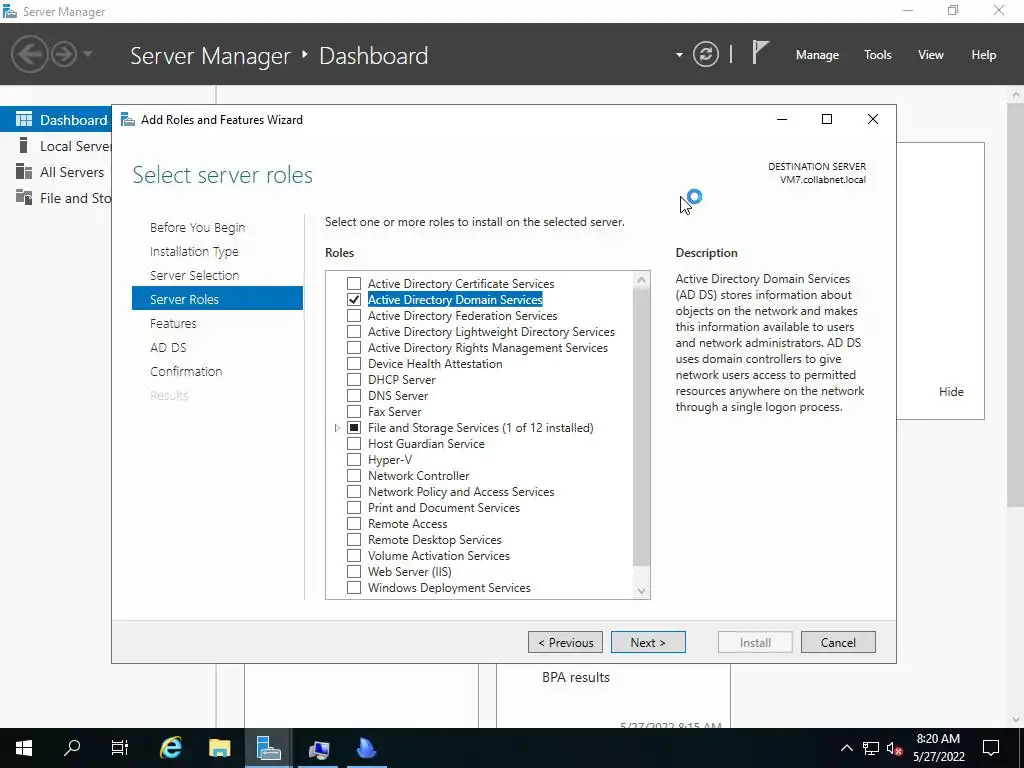The width and height of the screenshot is (1024, 768).
Task: Click roles list scrollbar down arrow
Action: point(641,591)
